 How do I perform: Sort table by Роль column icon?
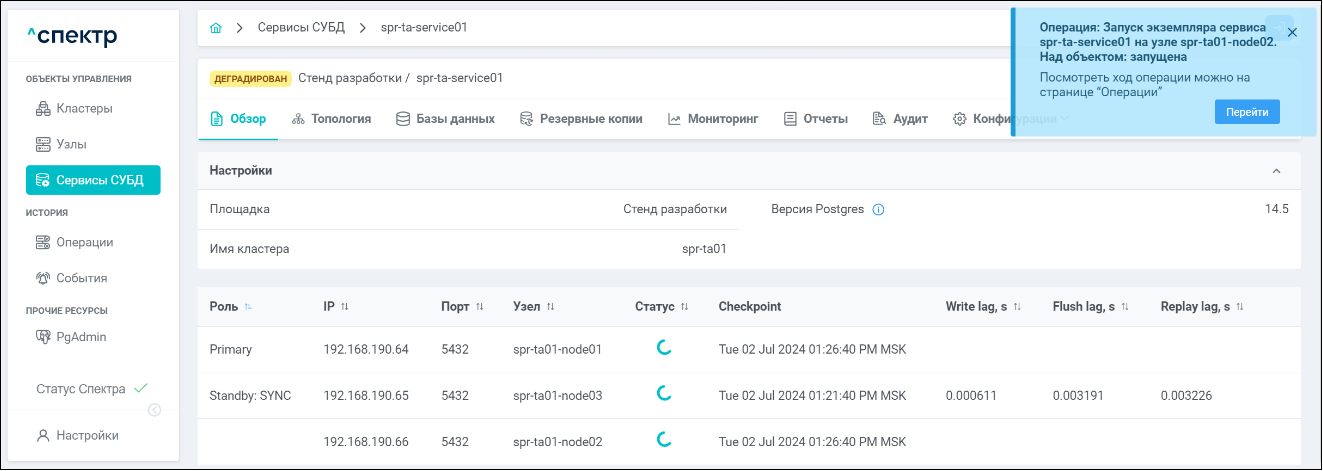tap(248, 307)
